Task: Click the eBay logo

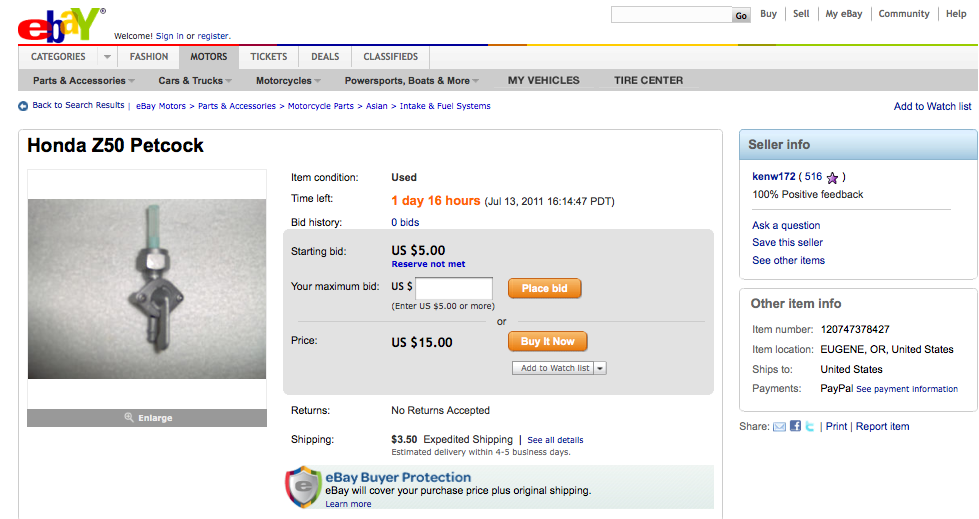Action: [61, 25]
